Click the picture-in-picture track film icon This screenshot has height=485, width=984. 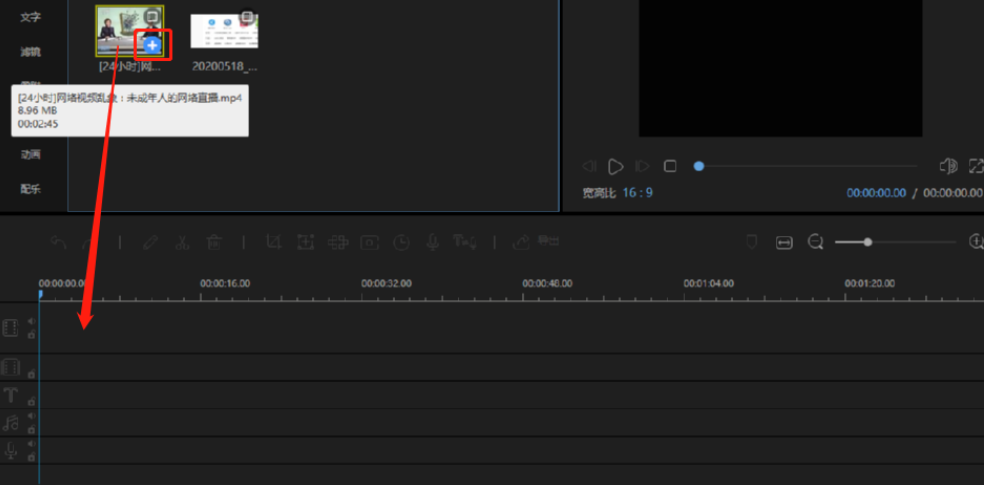11,367
